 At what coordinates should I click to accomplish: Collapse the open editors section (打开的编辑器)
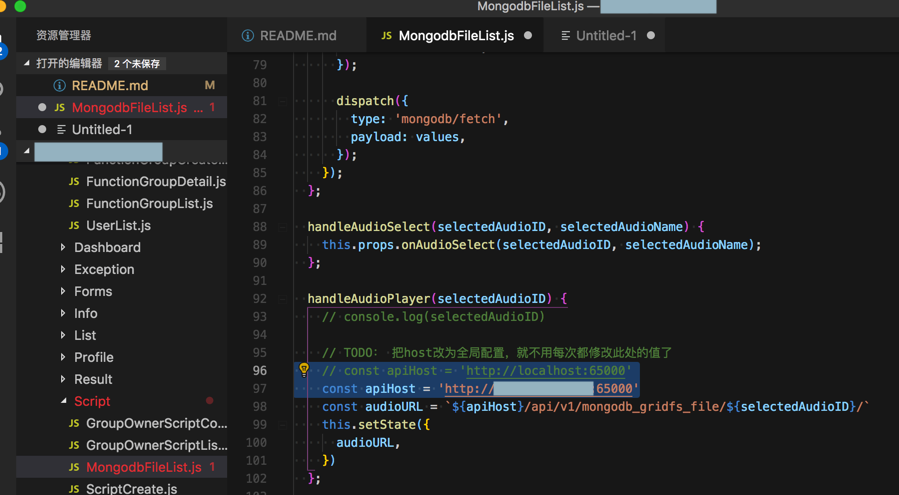27,63
